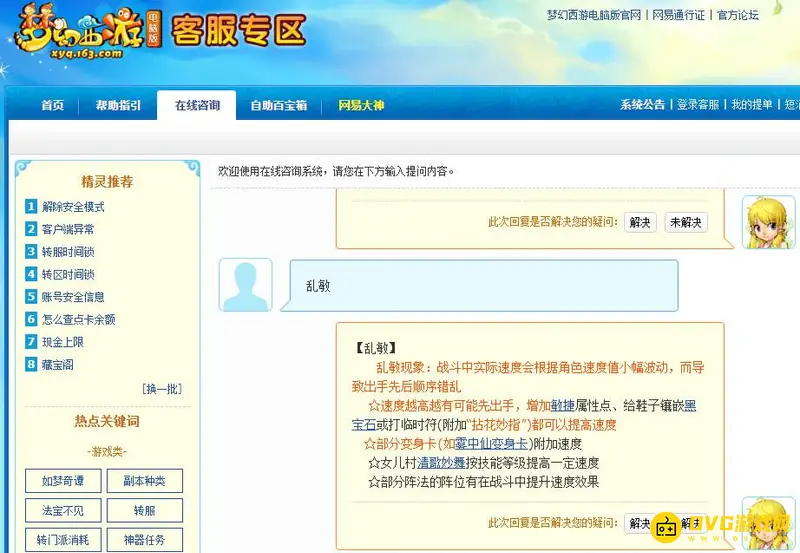Go to 首页 tab
800x553 pixels.
click(x=53, y=105)
